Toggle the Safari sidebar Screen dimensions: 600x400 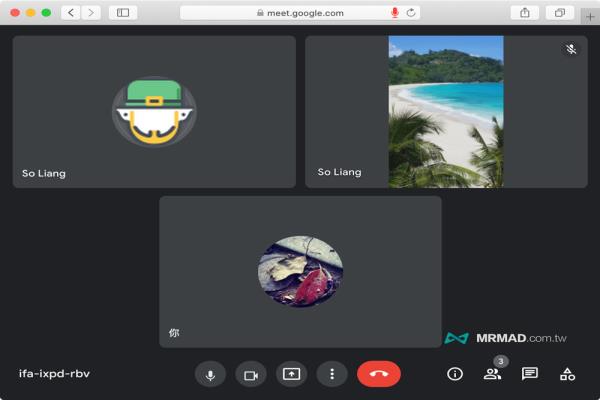(123, 13)
